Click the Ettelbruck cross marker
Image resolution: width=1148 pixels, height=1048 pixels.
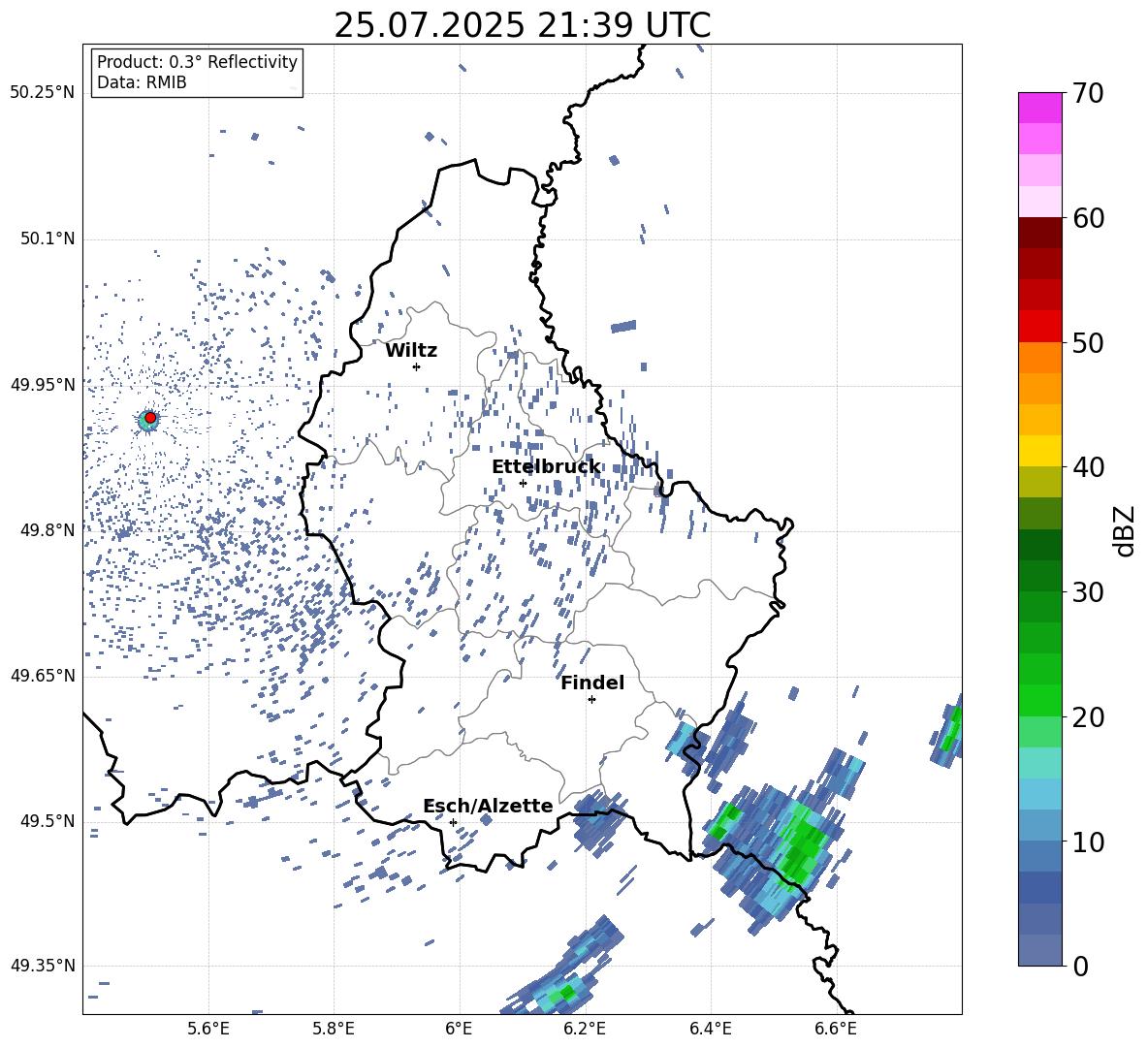point(523,482)
